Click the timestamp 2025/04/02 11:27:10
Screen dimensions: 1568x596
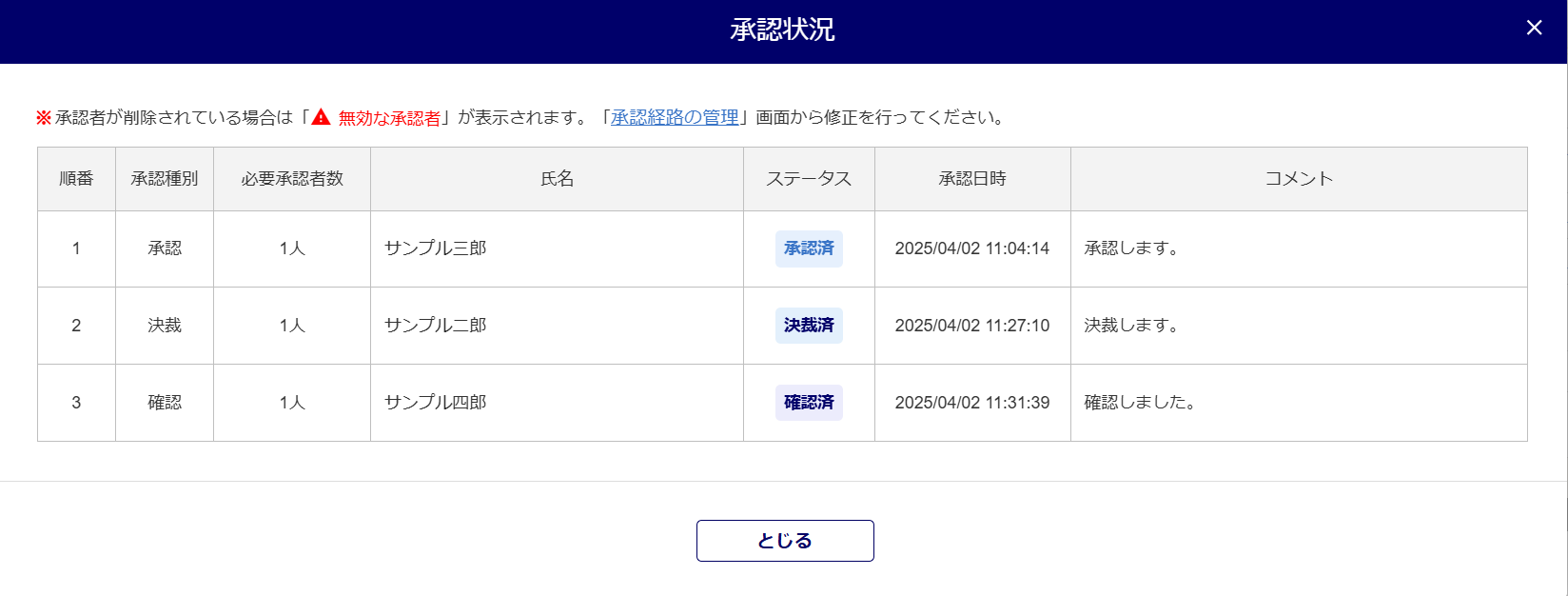[x=972, y=326]
